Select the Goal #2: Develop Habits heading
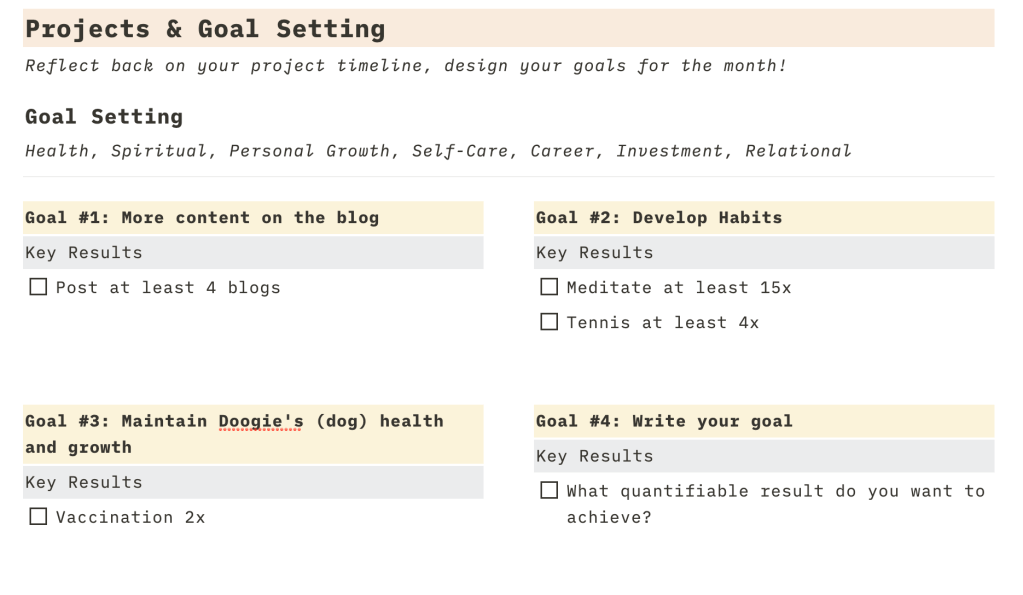The width and height of the screenshot is (1023, 595). point(659,218)
